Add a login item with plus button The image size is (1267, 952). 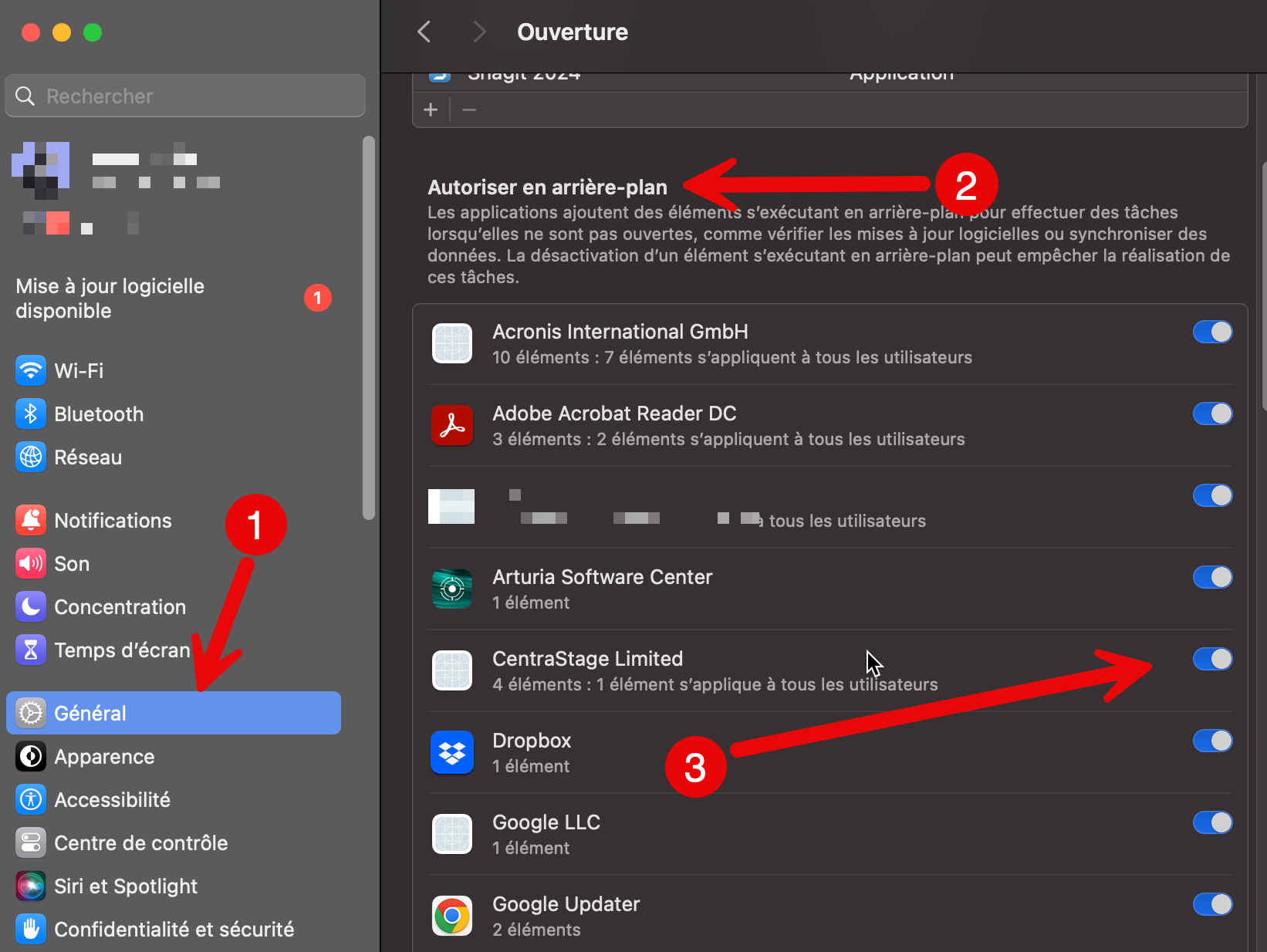coord(431,110)
